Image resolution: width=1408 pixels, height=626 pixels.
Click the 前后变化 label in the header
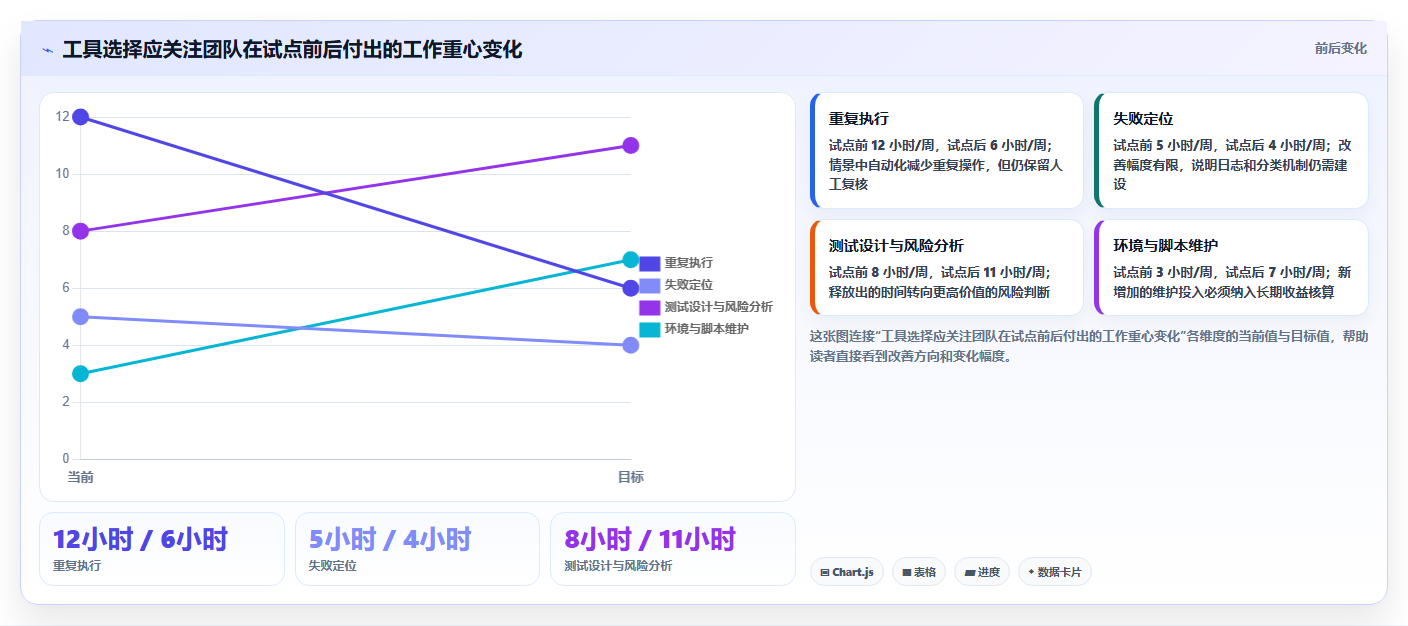click(1340, 48)
